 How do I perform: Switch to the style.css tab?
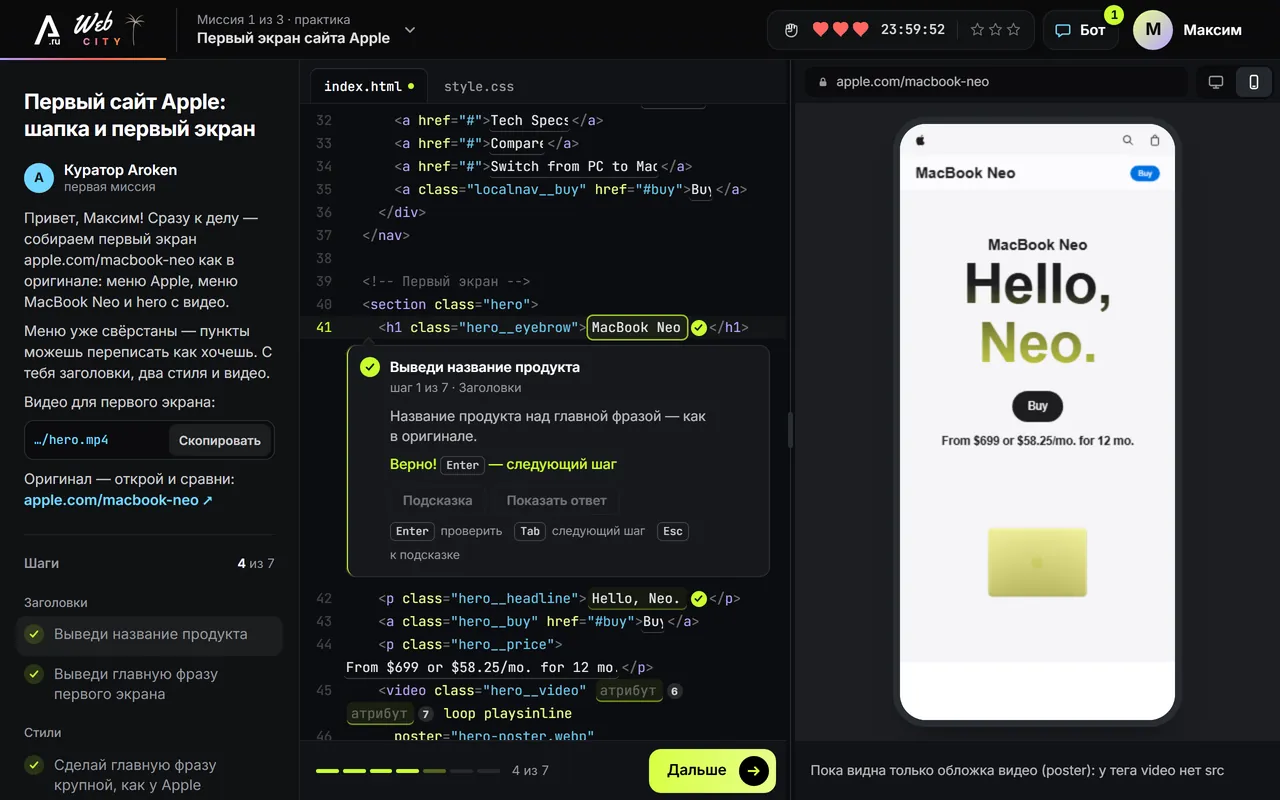point(479,86)
